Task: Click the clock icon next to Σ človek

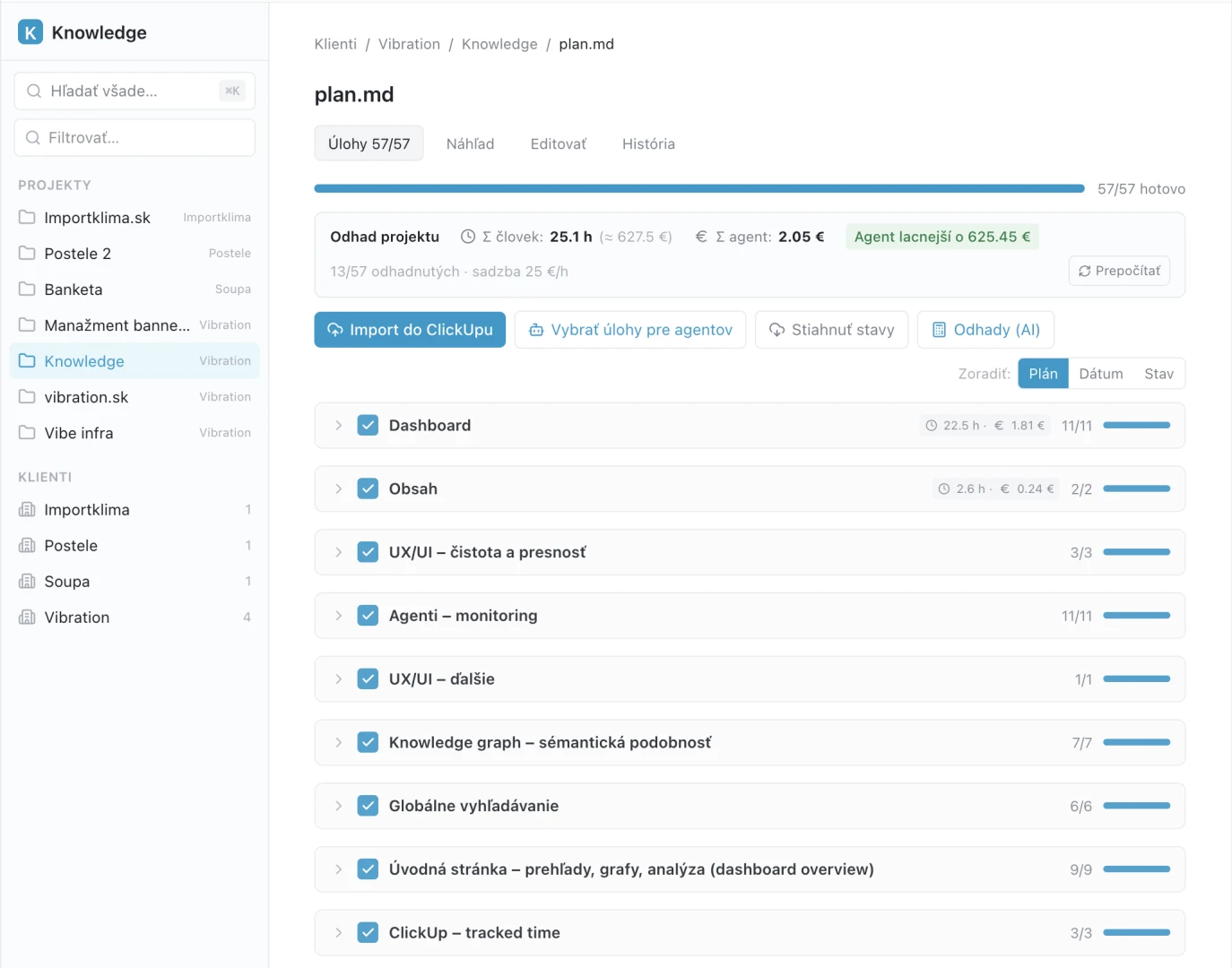Action: (x=468, y=237)
